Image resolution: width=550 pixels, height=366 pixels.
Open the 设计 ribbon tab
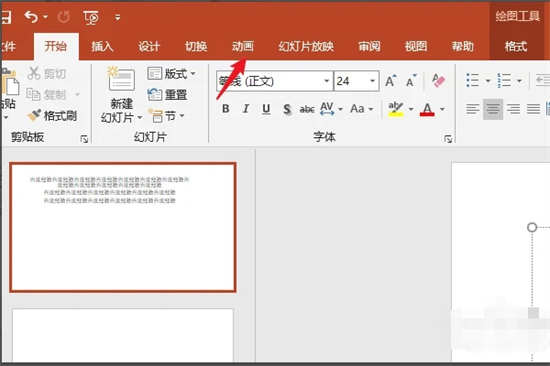tap(149, 46)
